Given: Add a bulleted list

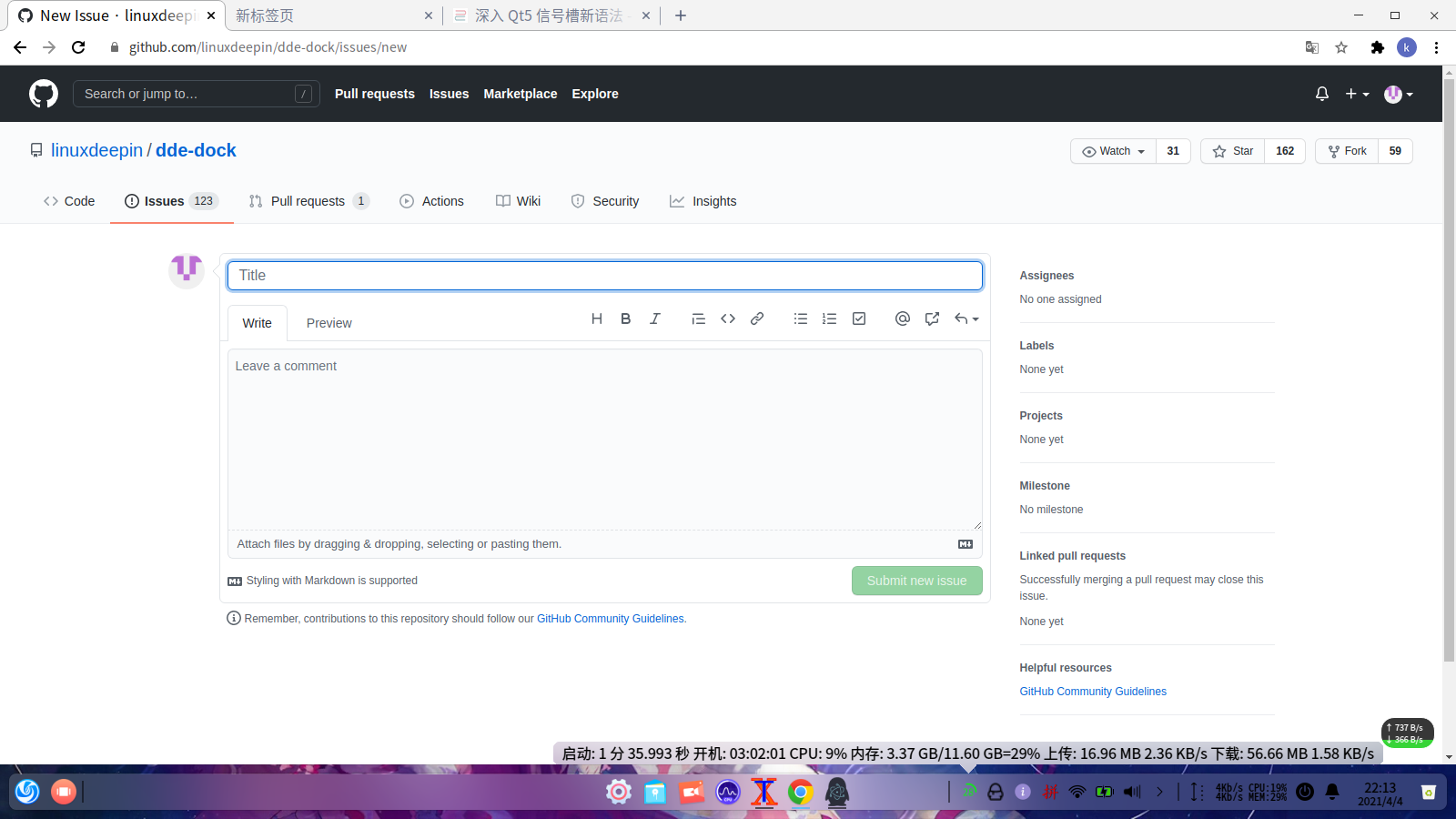Looking at the screenshot, I should tap(800, 318).
